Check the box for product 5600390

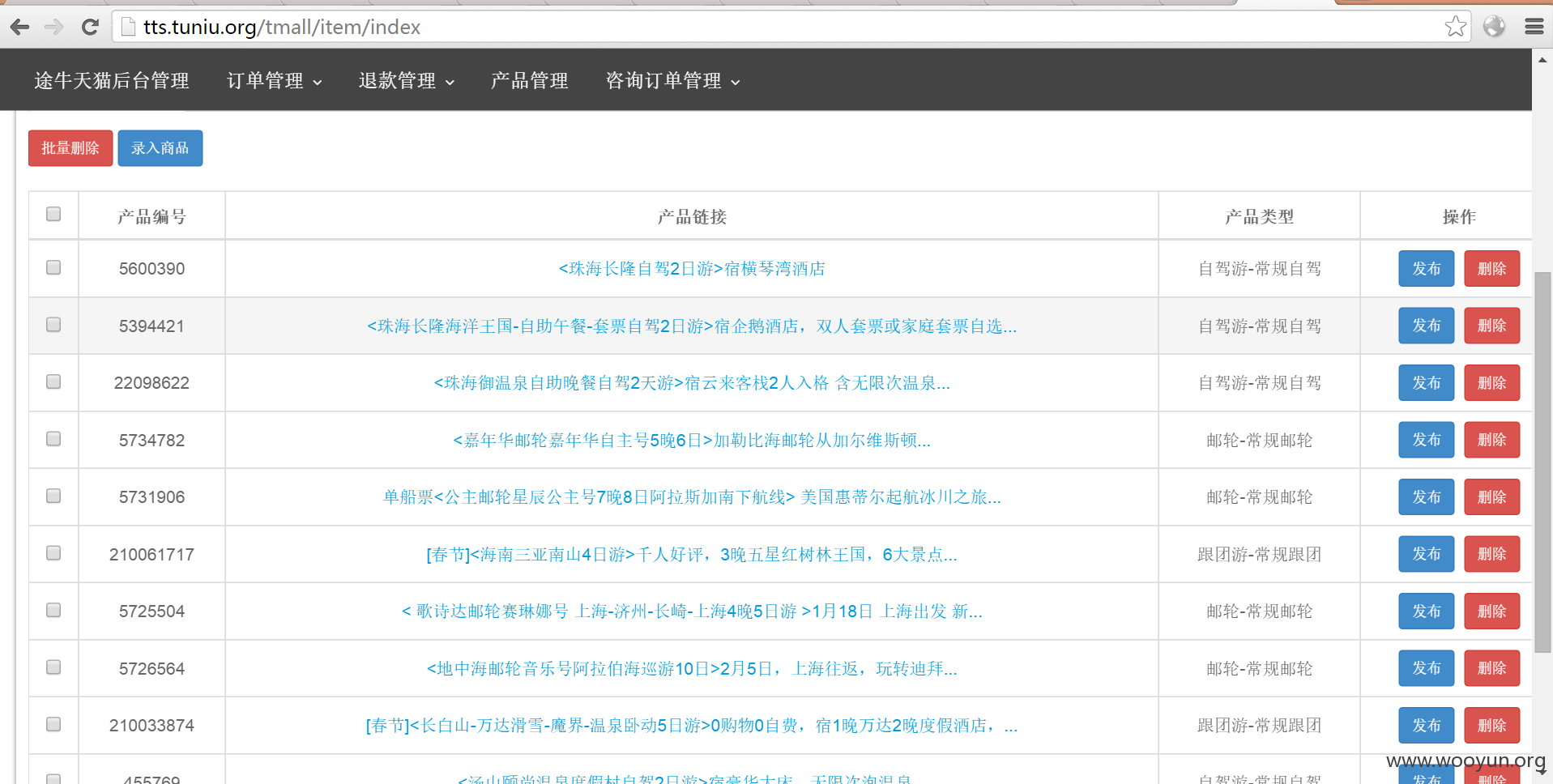[x=53, y=267]
